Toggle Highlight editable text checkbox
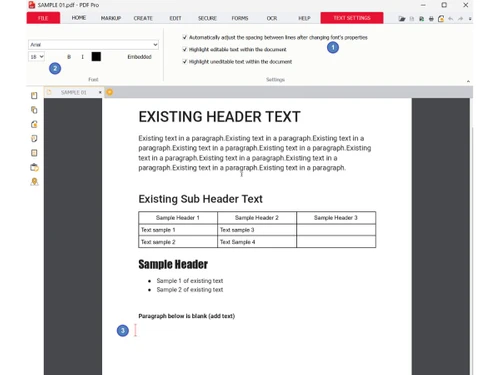 coord(185,49)
